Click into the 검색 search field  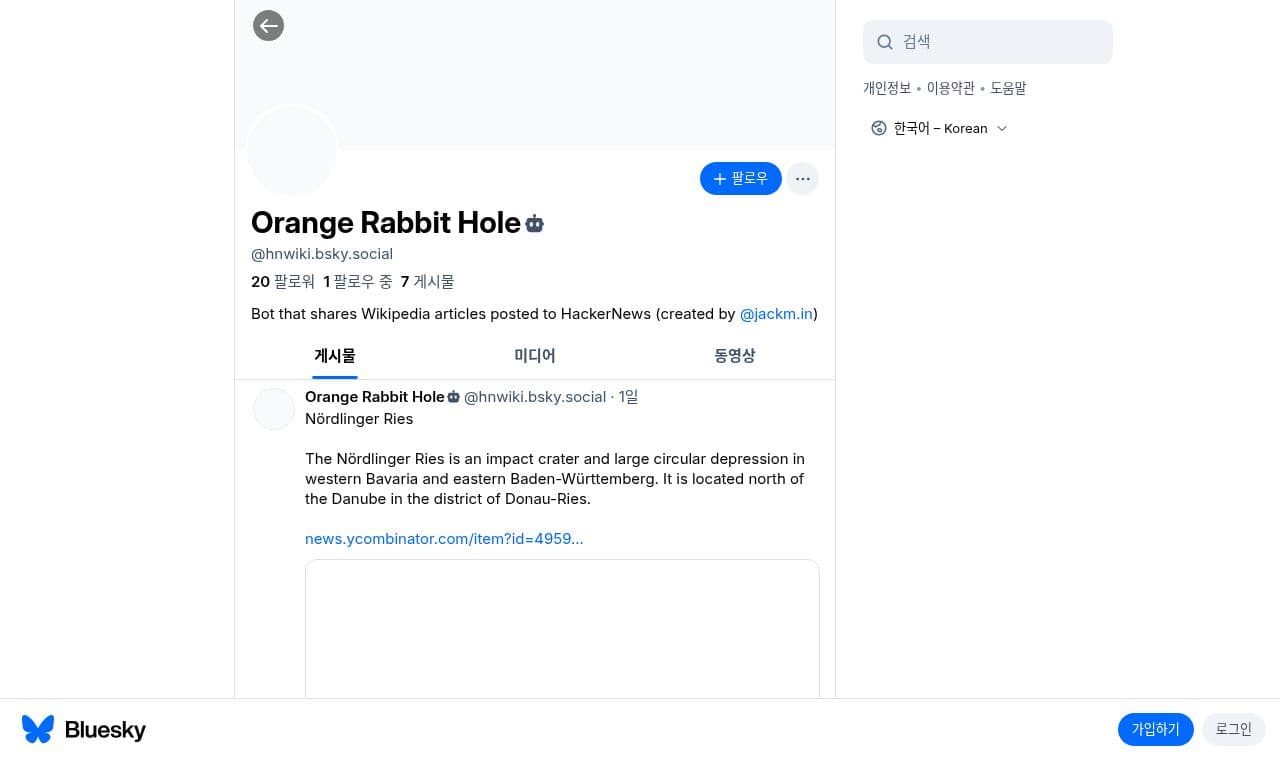click(988, 42)
